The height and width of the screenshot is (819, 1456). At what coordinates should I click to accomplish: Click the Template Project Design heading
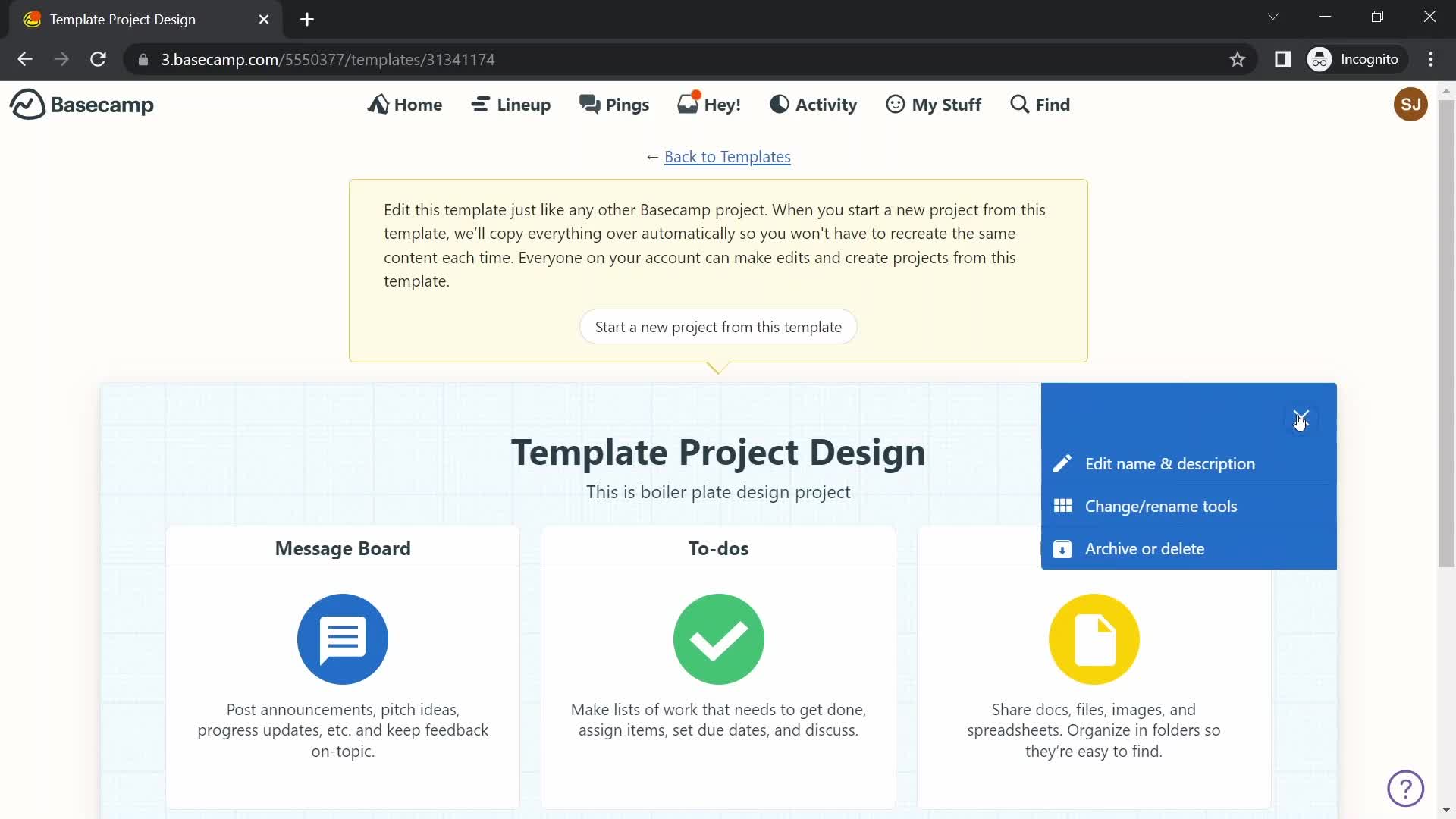pyautogui.click(x=718, y=452)
